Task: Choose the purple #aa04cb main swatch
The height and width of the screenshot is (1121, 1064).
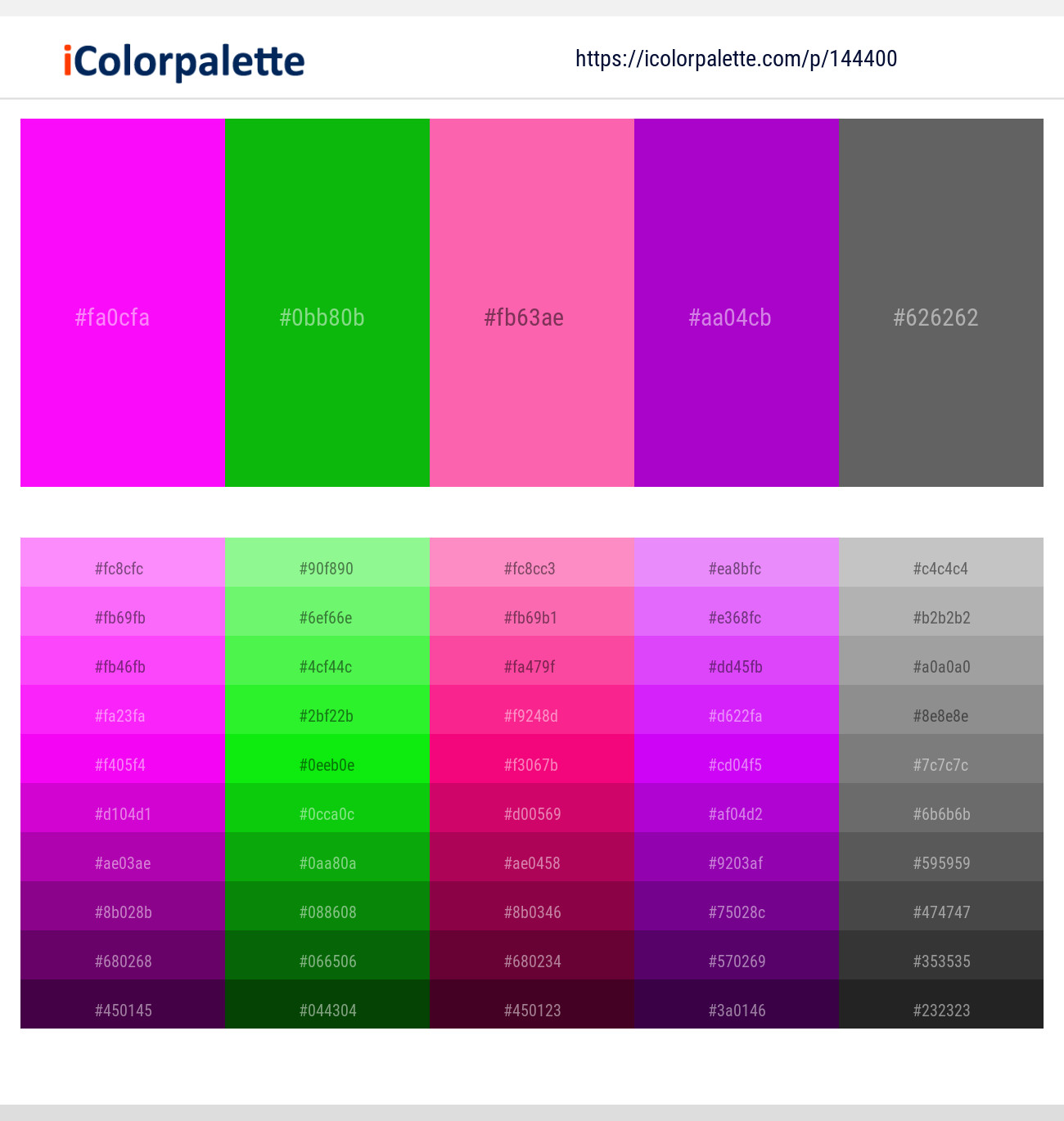Action: 737,303
